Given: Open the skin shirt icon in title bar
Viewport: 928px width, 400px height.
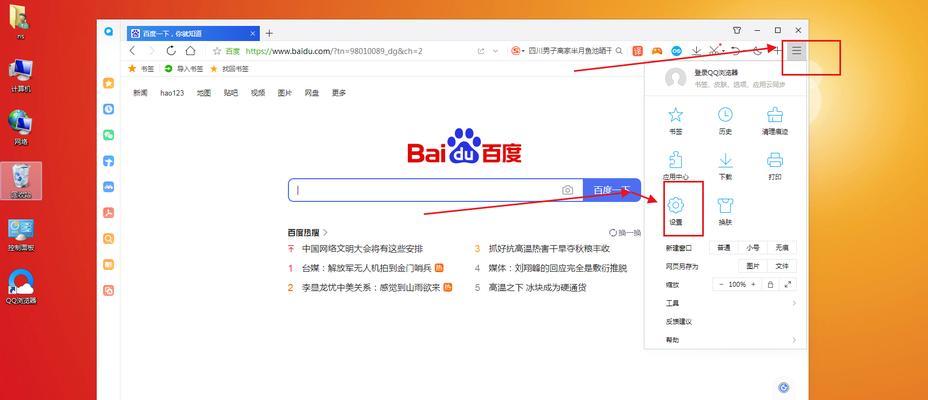Looking at the screenshot, I should click(737, 30).
